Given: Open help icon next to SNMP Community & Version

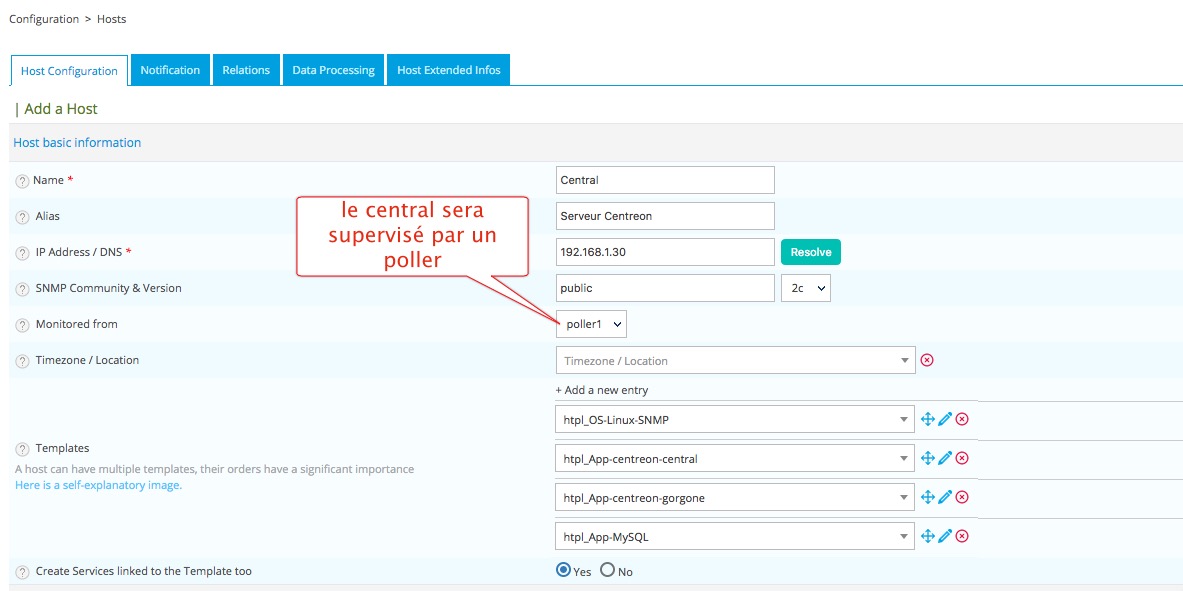Looking at the screenshot, I should (22, 289).
